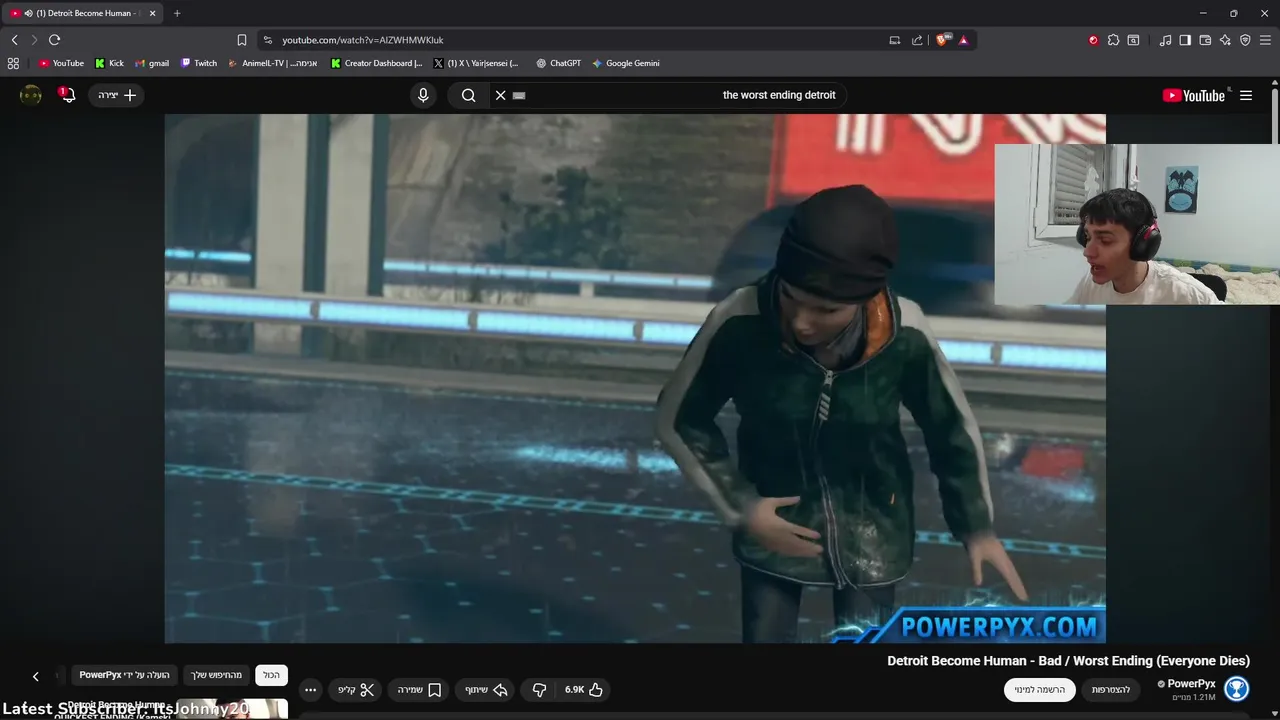
Task: Open the YouTube bookmark
Action: pyautogui.click(x=61, y=63)
